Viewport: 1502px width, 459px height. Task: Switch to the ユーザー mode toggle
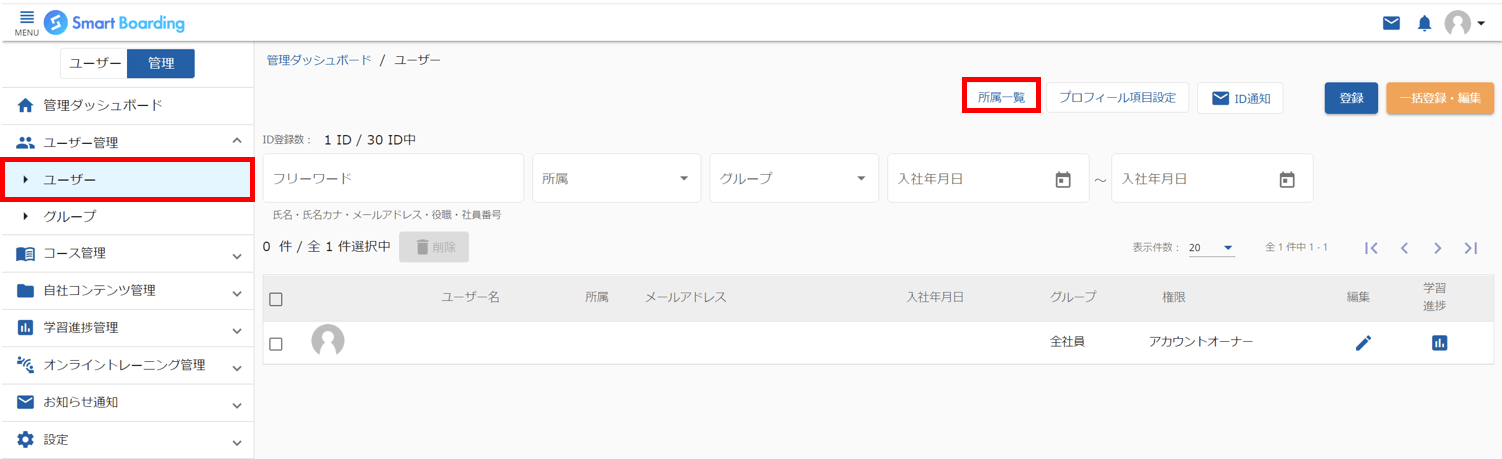(95, 63)
